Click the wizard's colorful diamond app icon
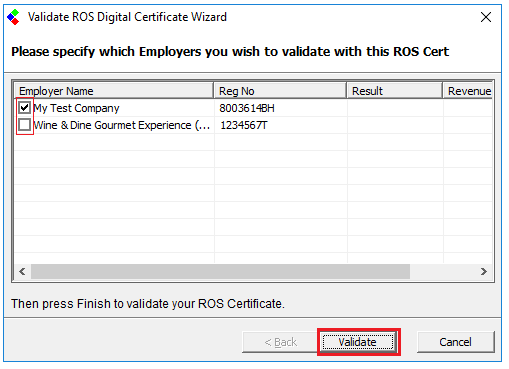This screenshot has height=369, width=509. (x=14, y=17)
